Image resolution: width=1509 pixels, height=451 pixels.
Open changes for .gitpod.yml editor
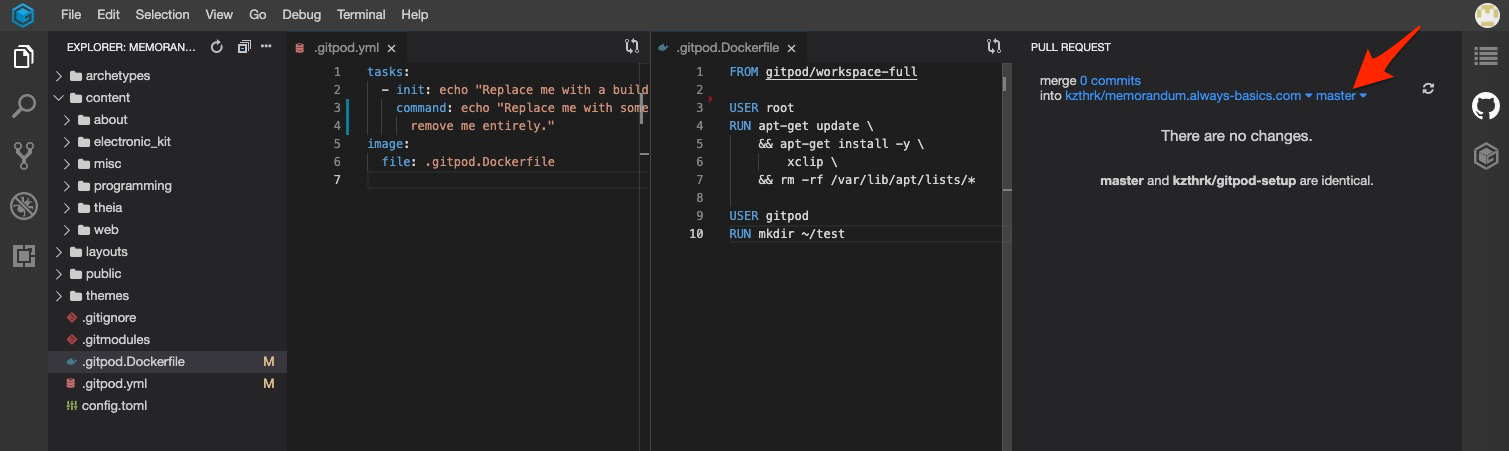click(632, 46)
